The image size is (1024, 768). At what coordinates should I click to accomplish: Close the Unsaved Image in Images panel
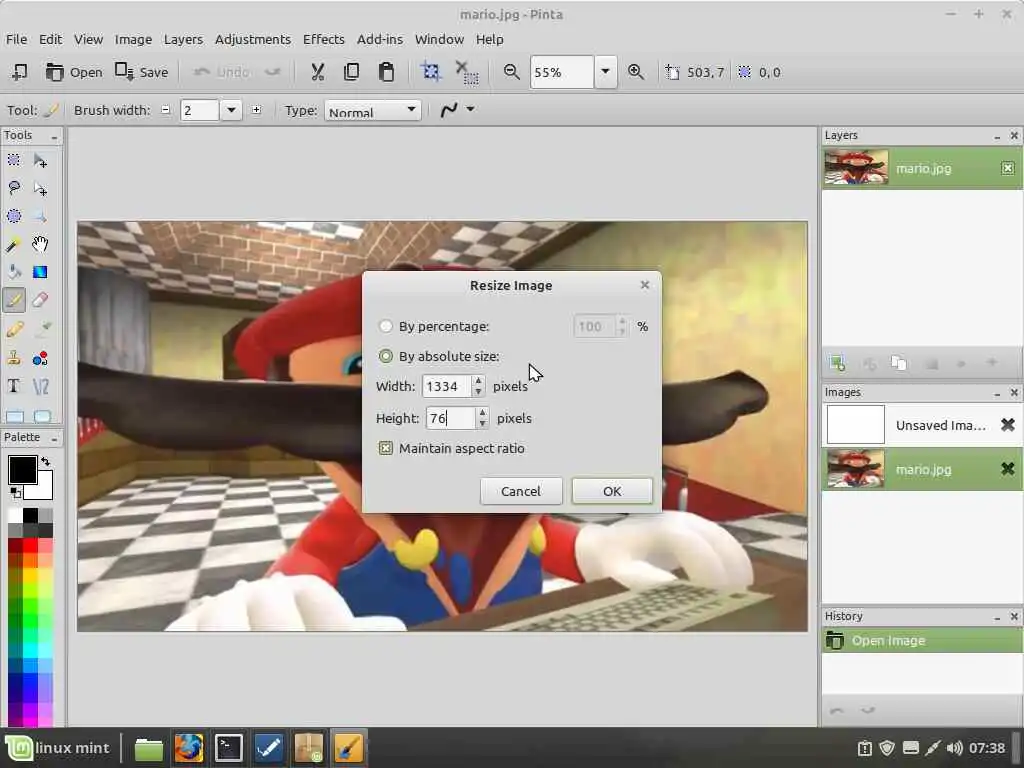tap(1008, 424)
